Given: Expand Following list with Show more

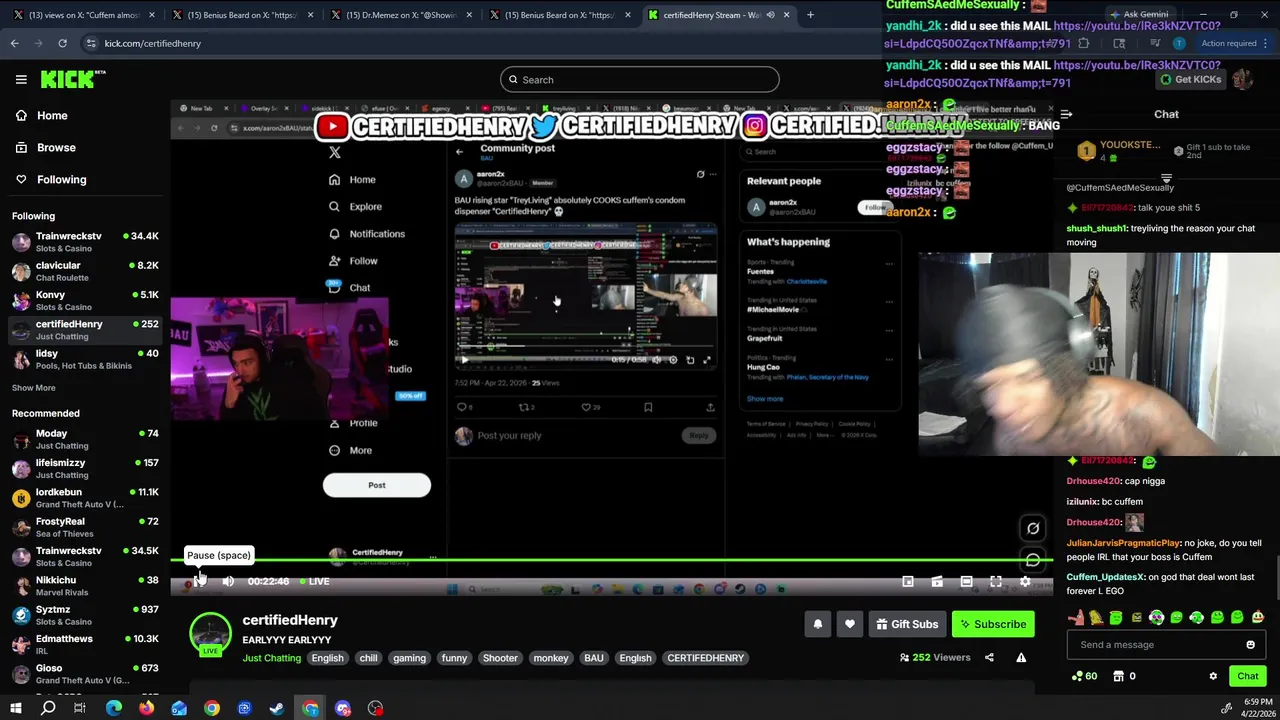Looking at the screenshot, I should click(34, 388).
